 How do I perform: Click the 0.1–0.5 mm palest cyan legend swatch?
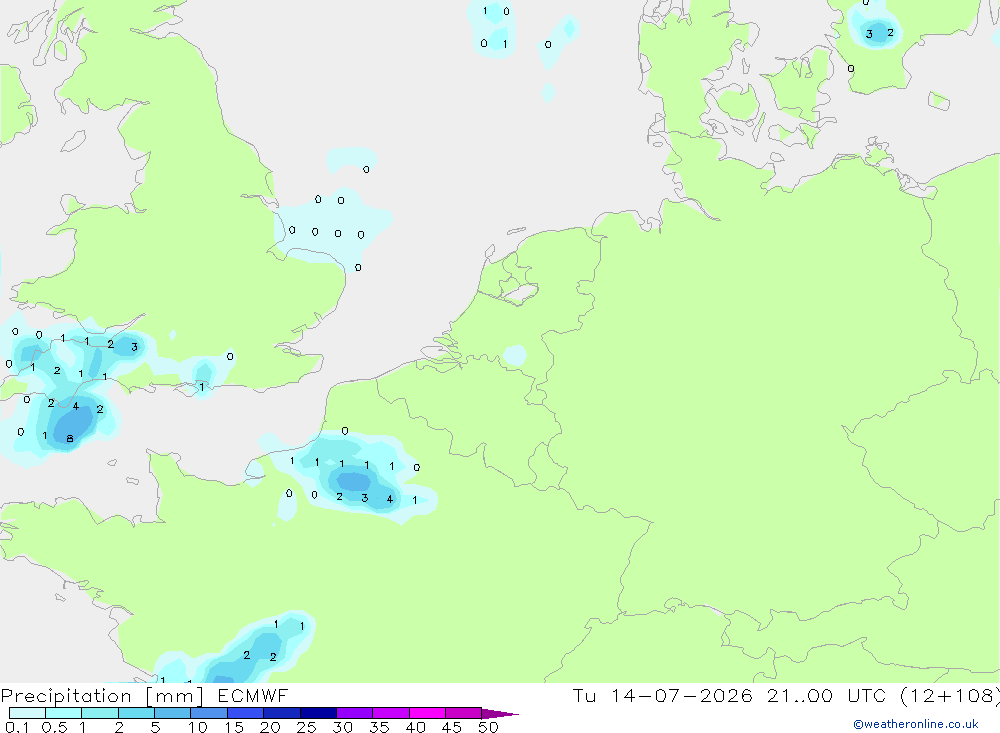pos(27,713)
